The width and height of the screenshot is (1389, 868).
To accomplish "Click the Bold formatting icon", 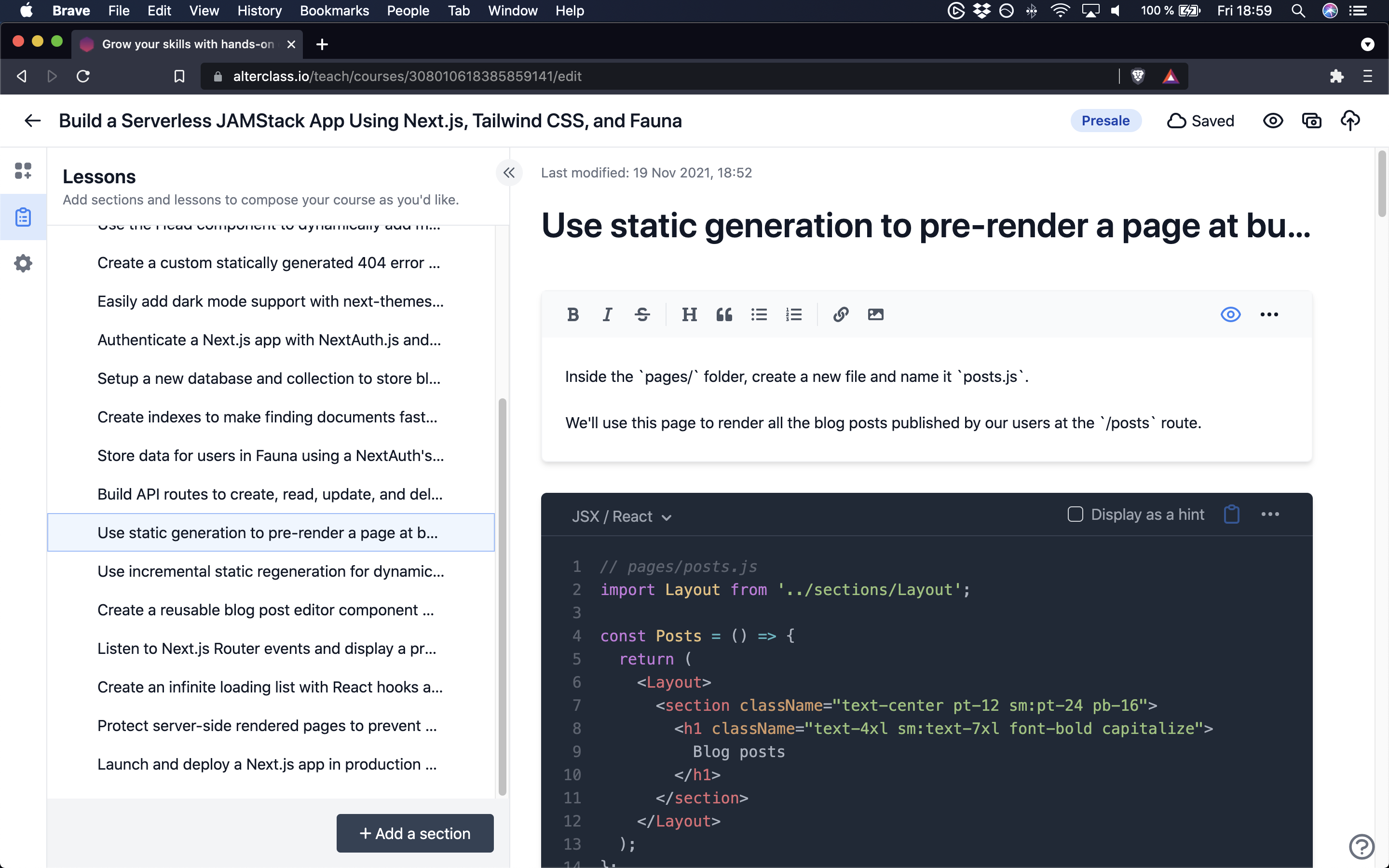I will tap(572, 314).
